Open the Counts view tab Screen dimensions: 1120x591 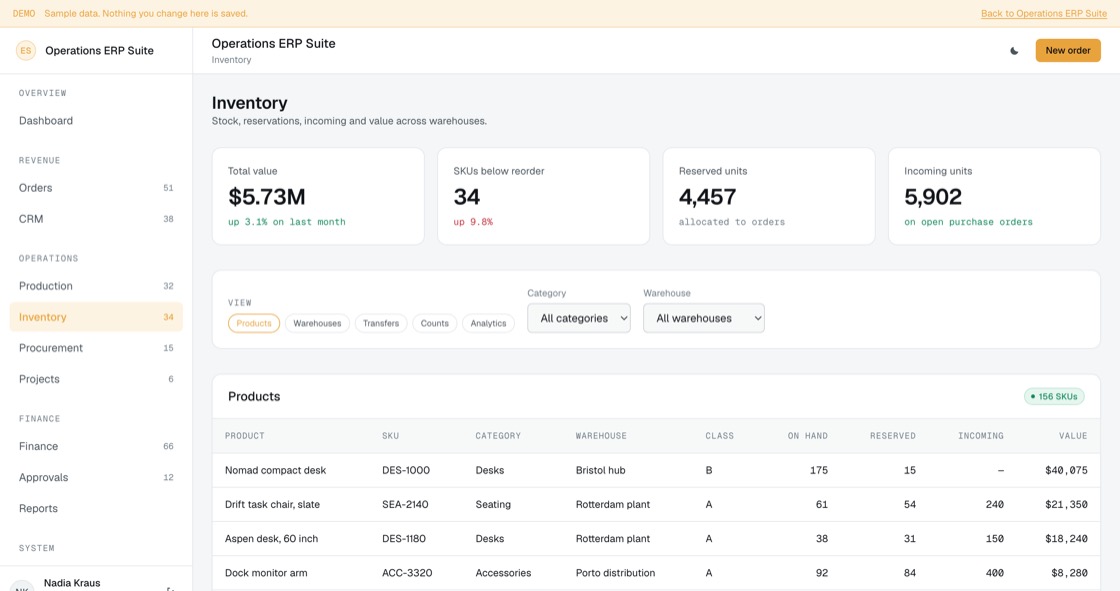coord(434,323)
